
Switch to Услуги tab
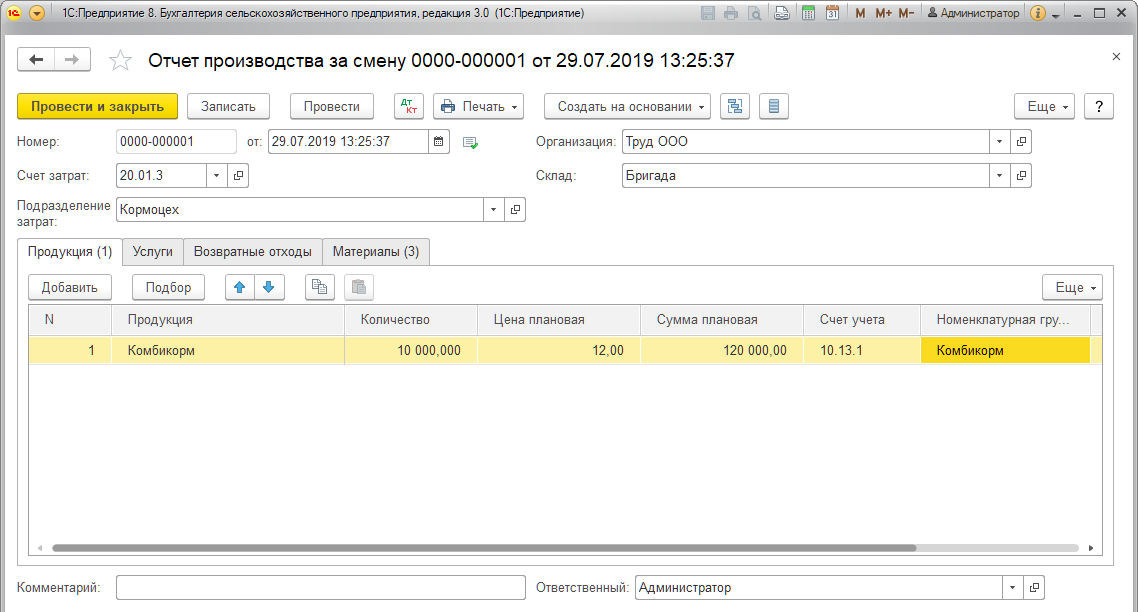152,252
